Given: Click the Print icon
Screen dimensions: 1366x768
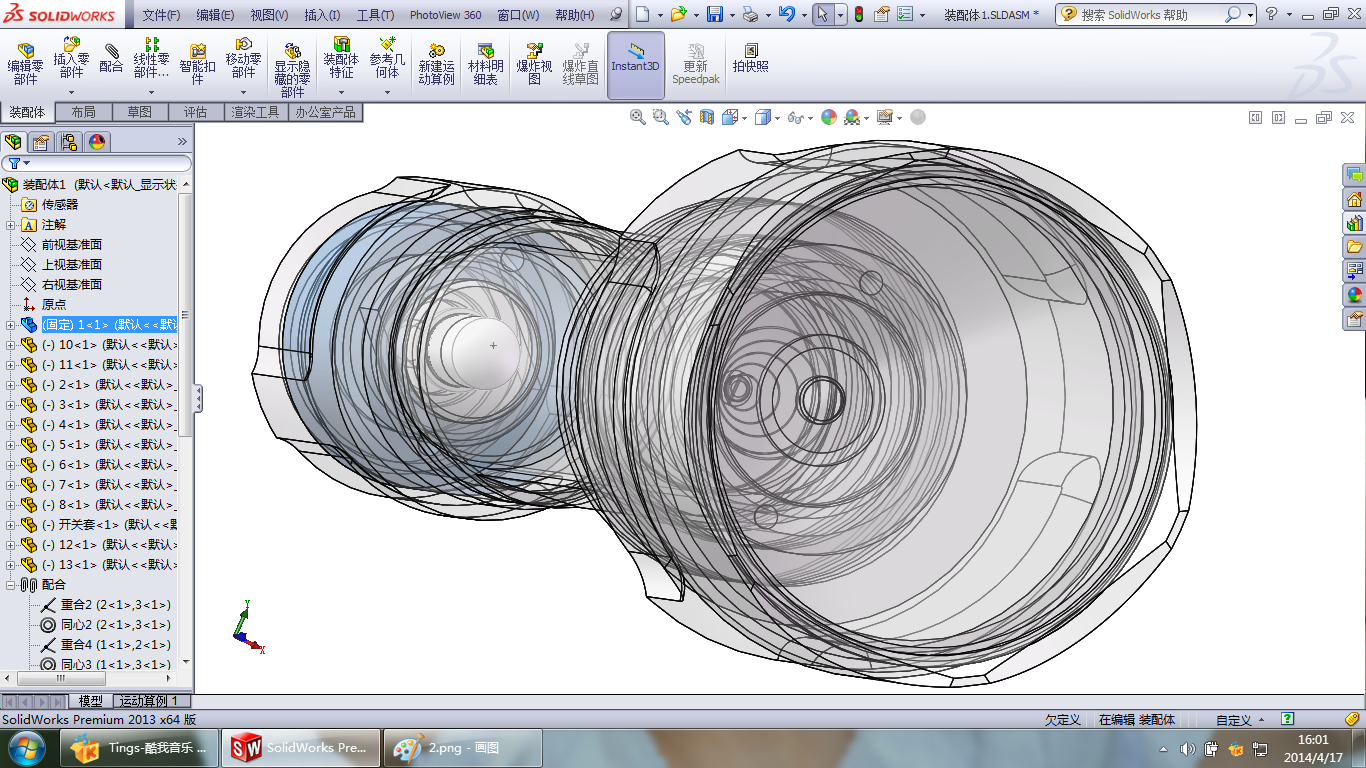Looking at the screenshot, I should click(x=751, y=14).
